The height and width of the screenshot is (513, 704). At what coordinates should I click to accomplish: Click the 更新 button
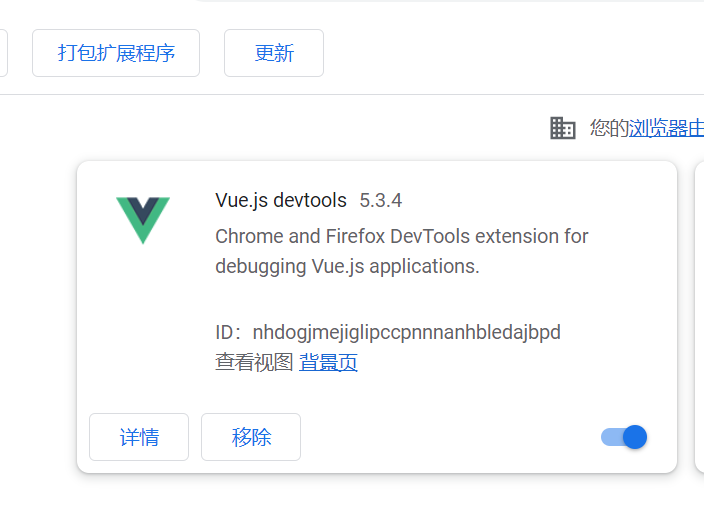pyautogui.click(x=274, y=53)
